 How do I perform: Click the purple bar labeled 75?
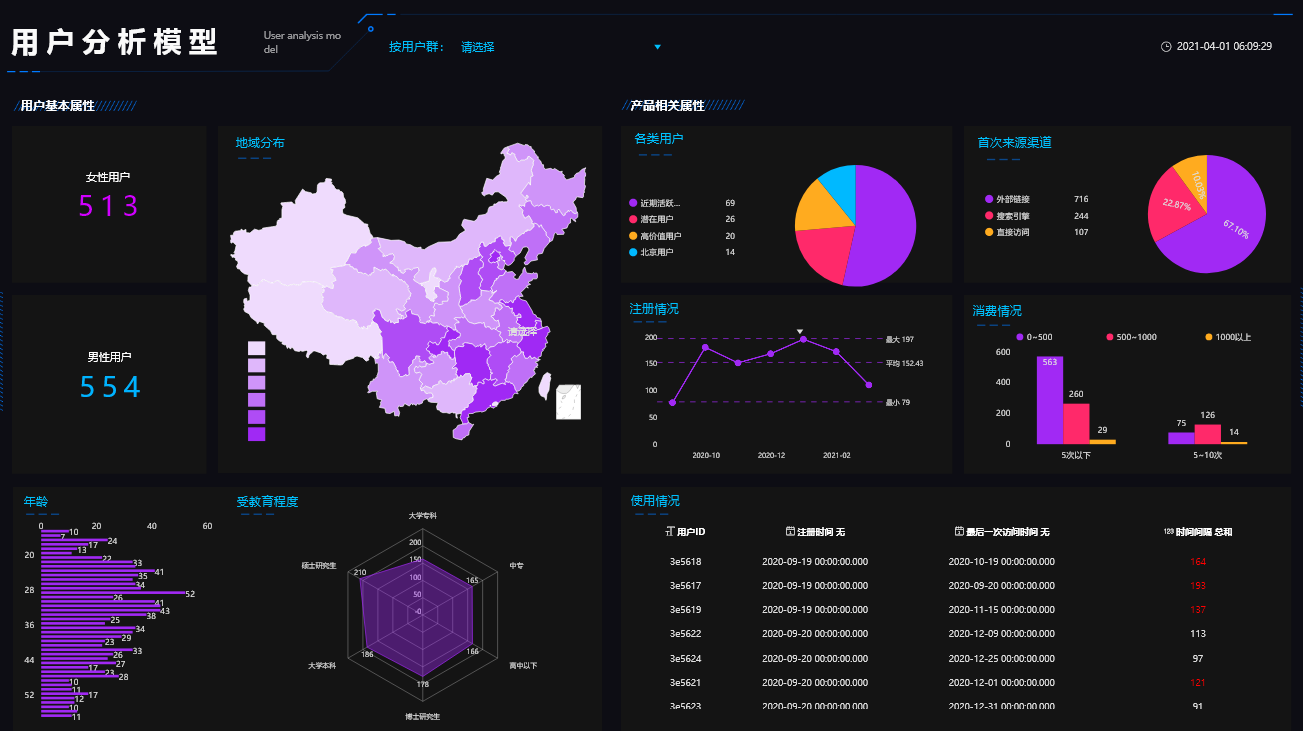(x=1181, y=438)
